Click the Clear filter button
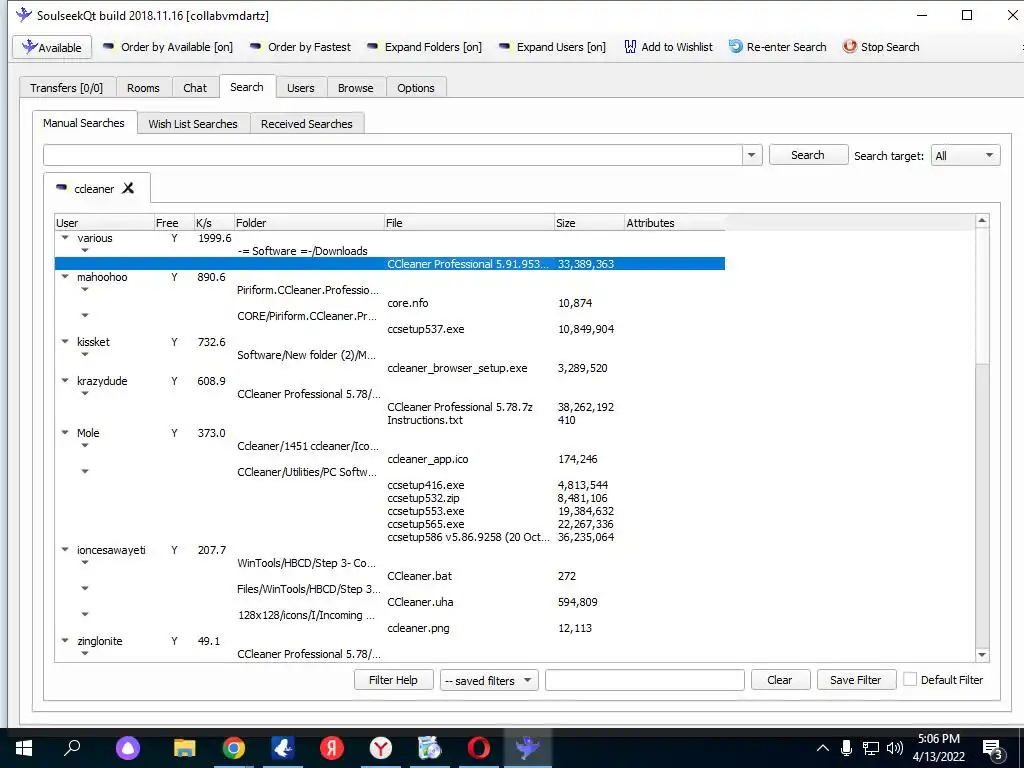Image resolution: width=1024 pixels, height=768 pixels. (x=780, y=680)
